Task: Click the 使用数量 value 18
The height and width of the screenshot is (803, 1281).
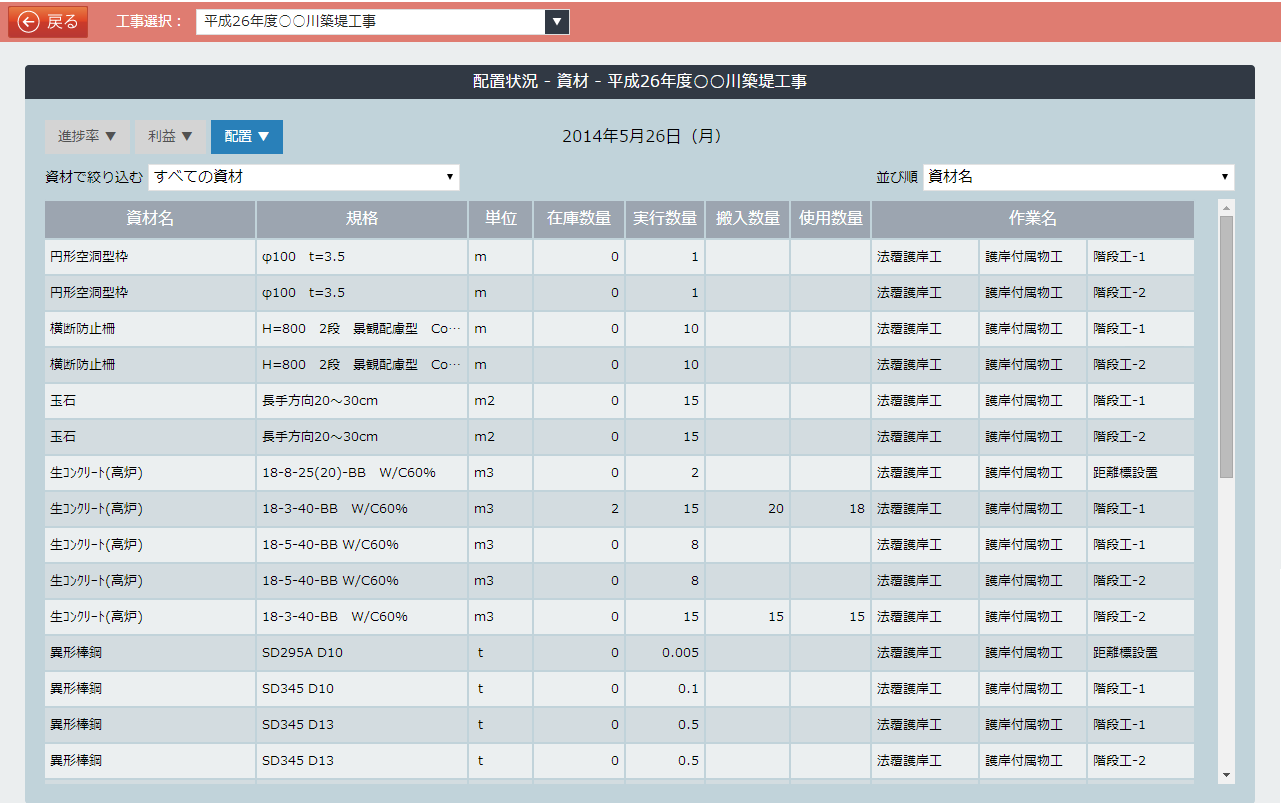Action: pos(857,509)
